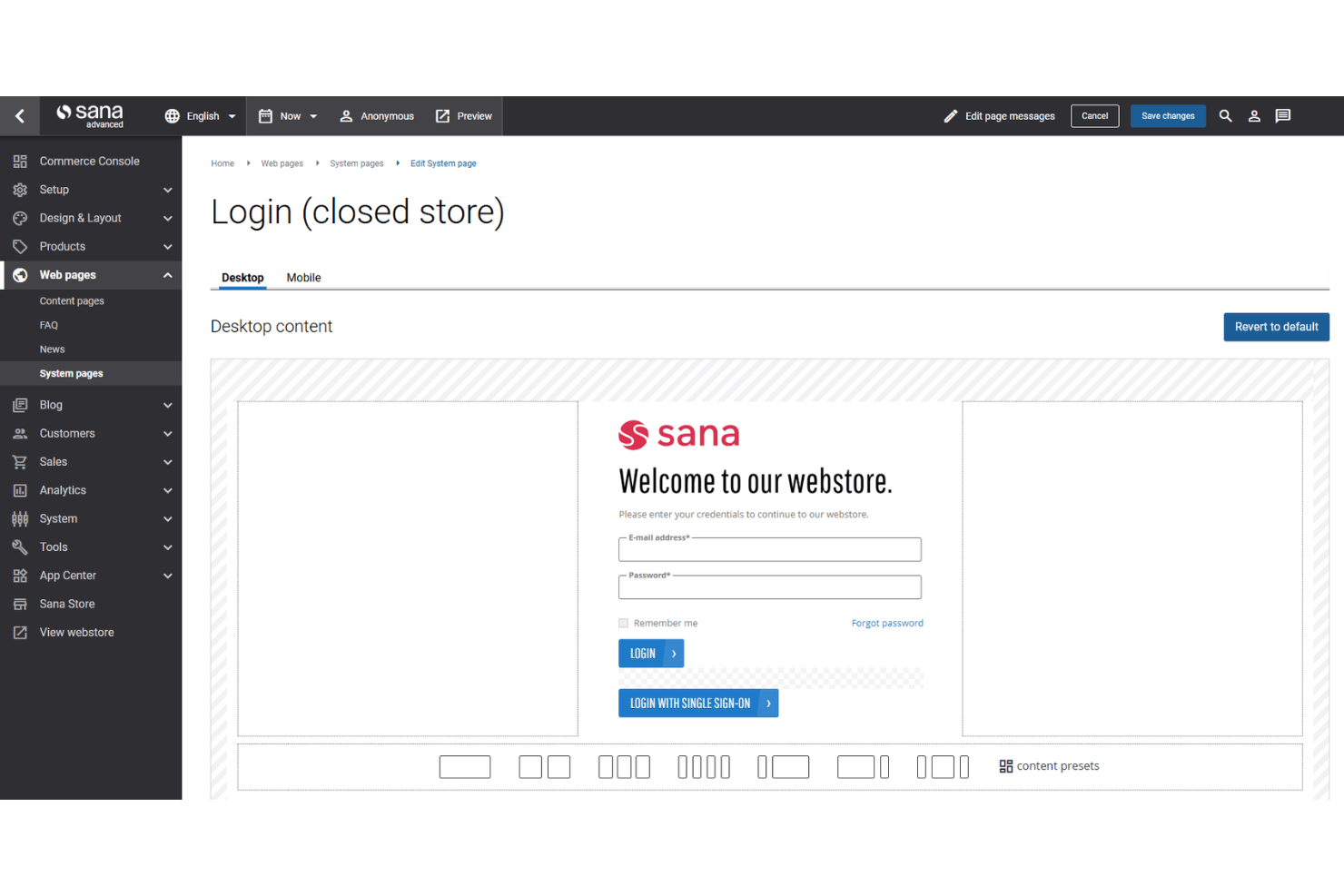Click the System sliders icon

click(x=20, y=519)
